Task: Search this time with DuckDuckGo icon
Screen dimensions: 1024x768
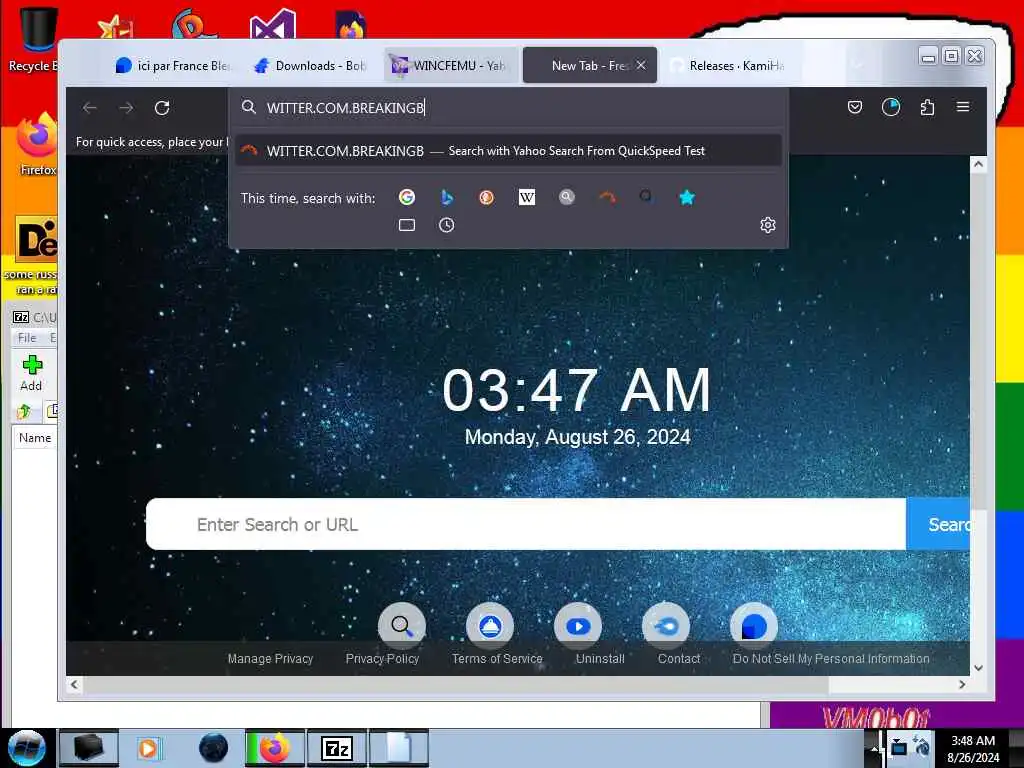Action: click(487, 197)
